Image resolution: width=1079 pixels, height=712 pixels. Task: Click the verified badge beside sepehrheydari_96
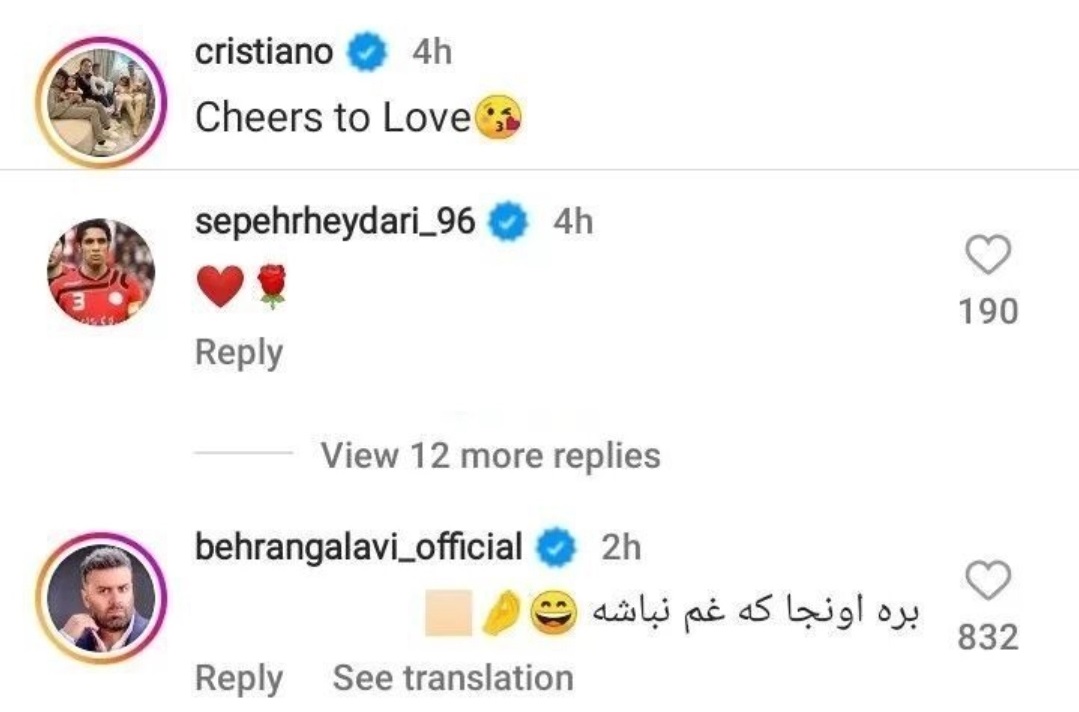click(509, 223)
